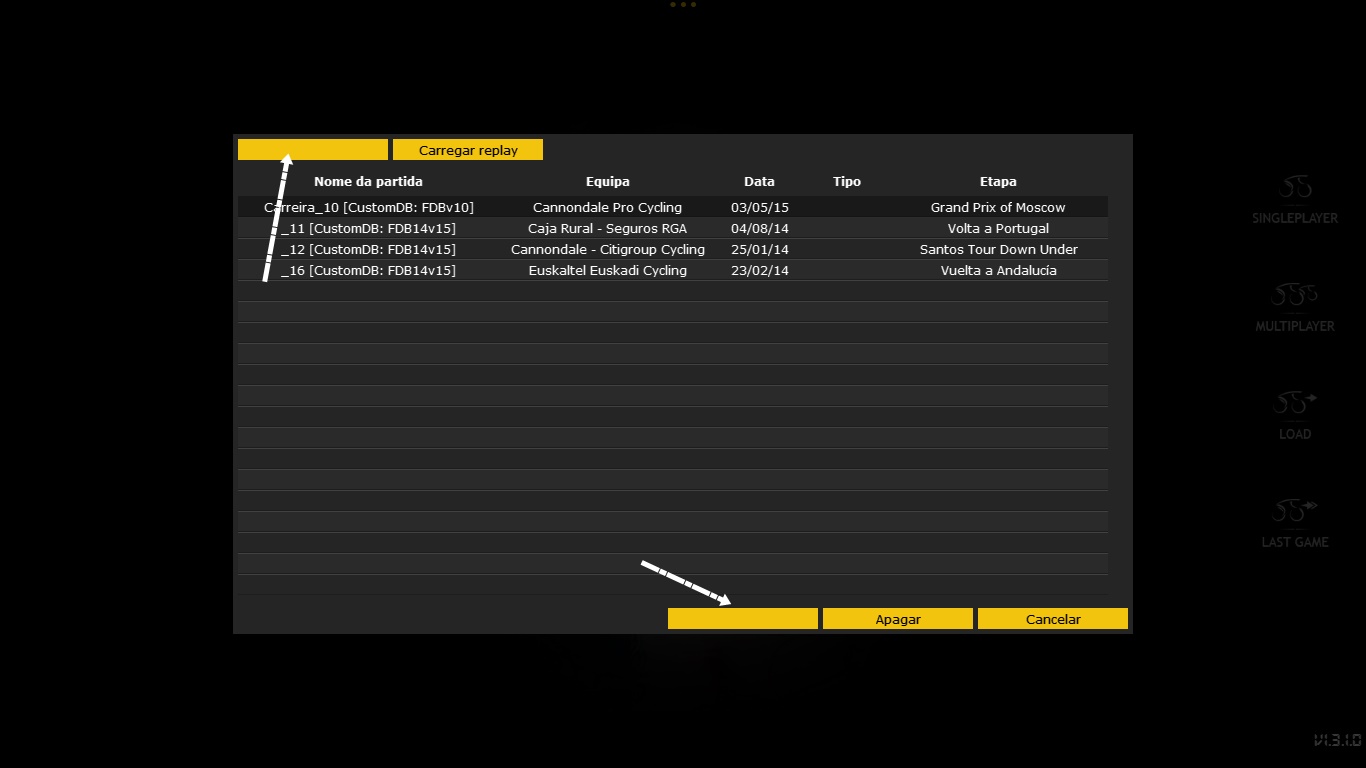Select the Carreira_10 Cannondale Pro Cycling save

607,207
